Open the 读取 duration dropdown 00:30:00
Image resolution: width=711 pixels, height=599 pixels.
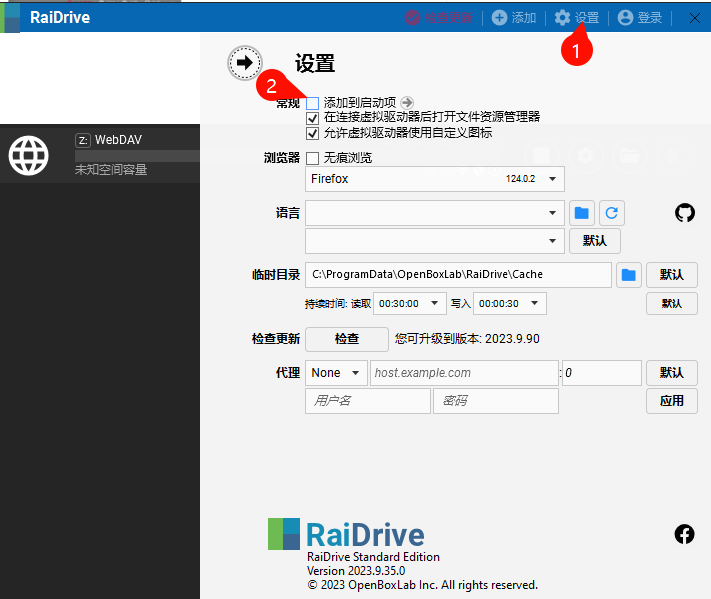(409, 303)
